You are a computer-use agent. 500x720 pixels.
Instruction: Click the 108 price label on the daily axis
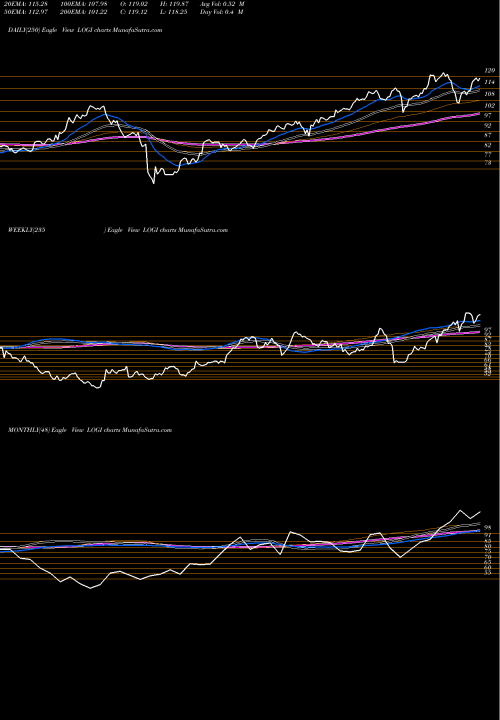[490, 94]
